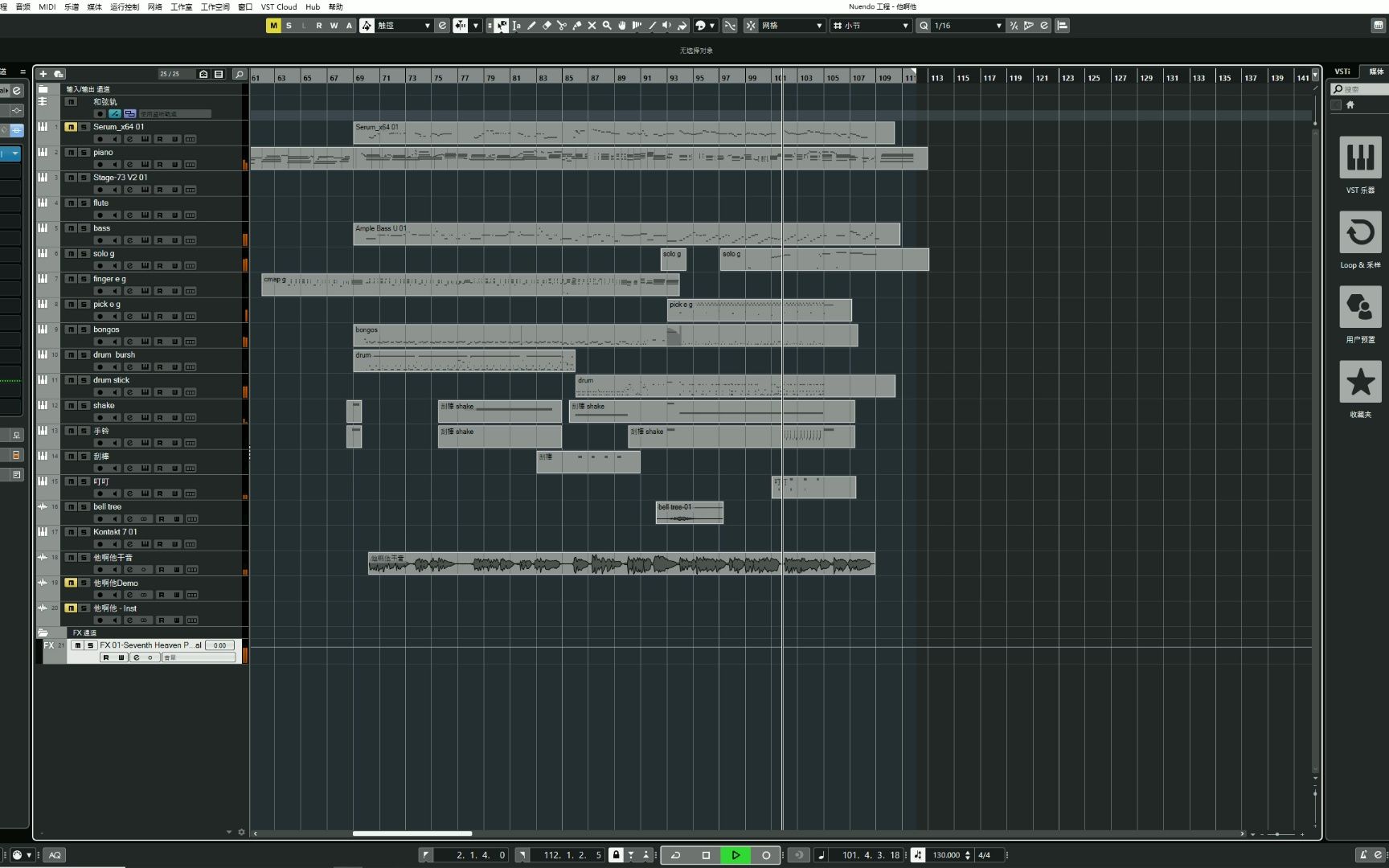Click bar 113 on the ruler
Image resolution: width=1389 pixels, height=868 pixels.
[937, 78]
